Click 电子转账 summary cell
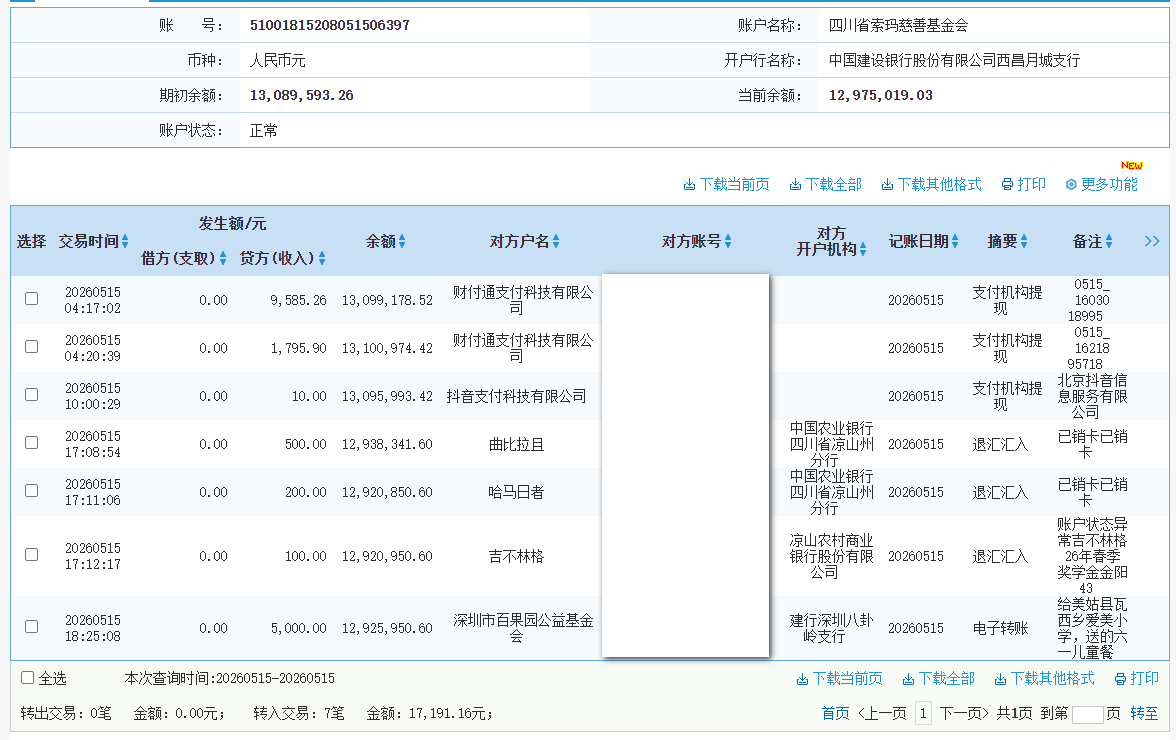Screen dimensions: 1176x740 1000,628
